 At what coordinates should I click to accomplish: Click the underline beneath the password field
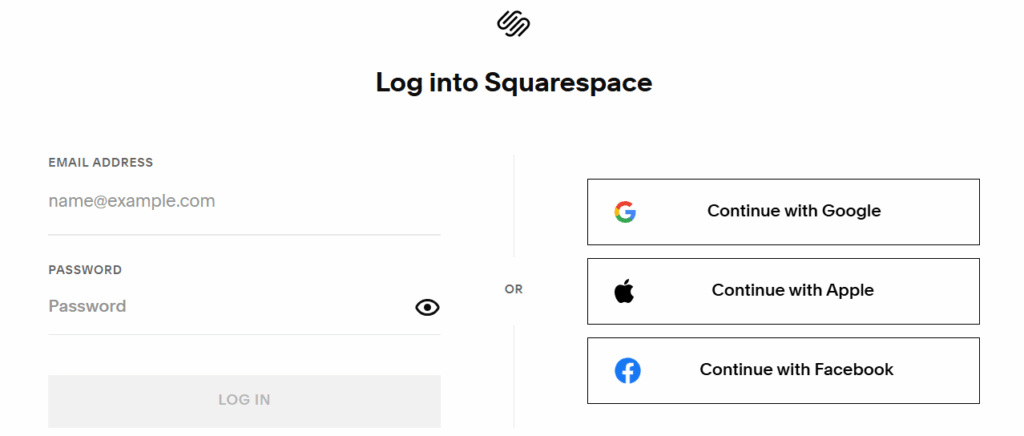[x=244, y=334]
